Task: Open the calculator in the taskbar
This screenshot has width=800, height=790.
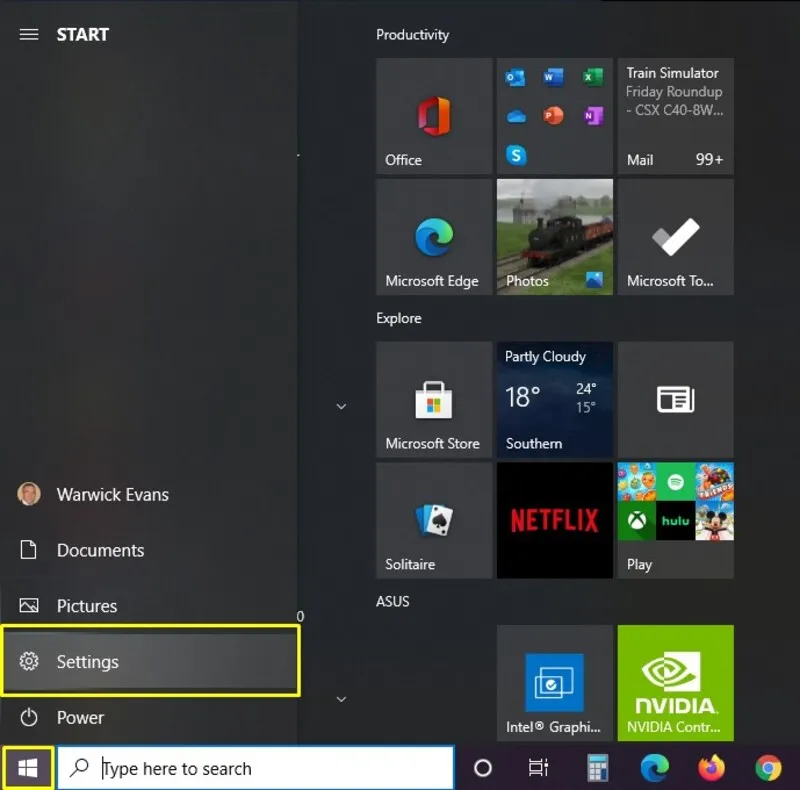Action: pyautogui.click(x=597, y=768)
